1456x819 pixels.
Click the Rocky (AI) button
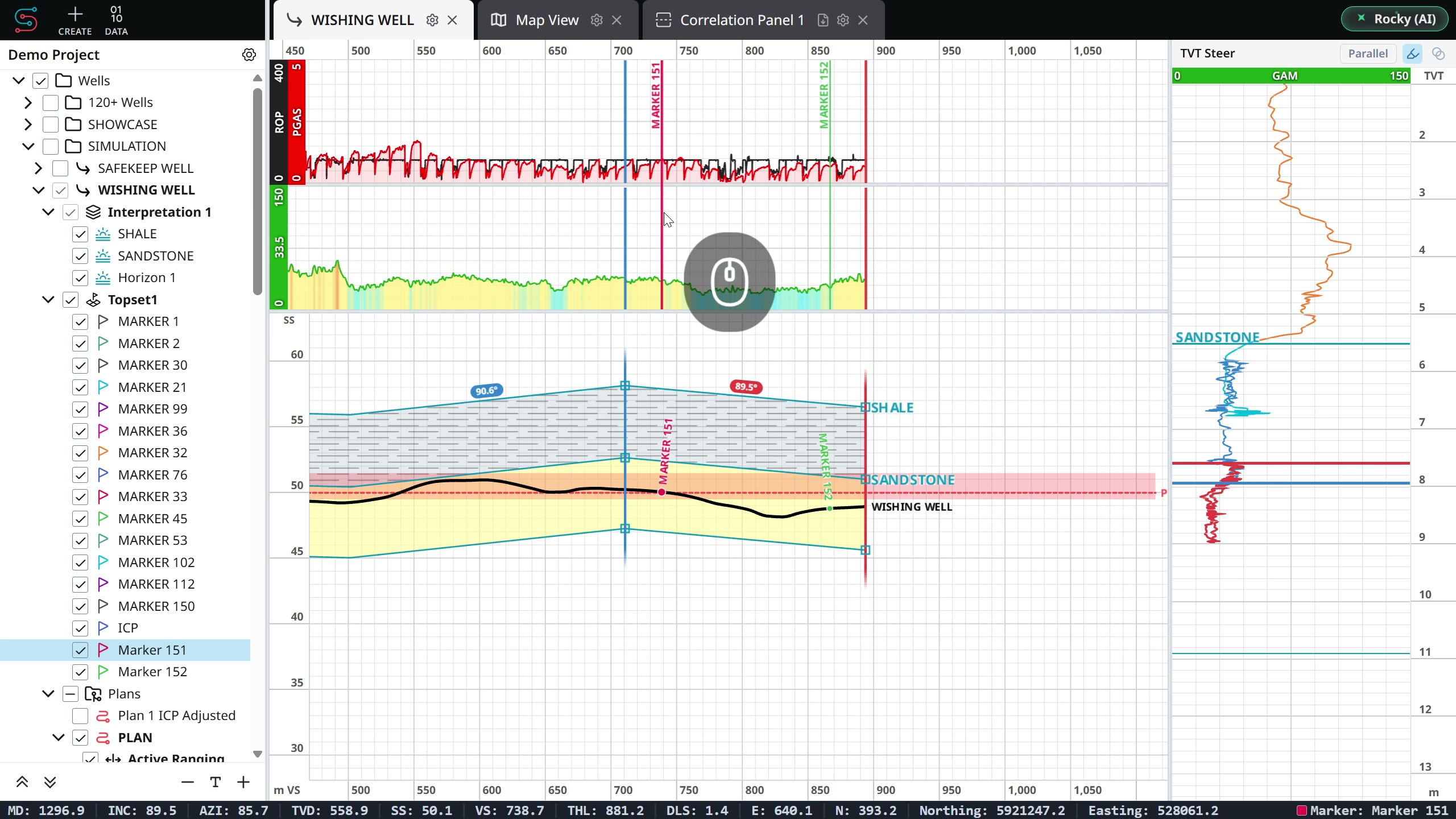(x=1395, y=19)
